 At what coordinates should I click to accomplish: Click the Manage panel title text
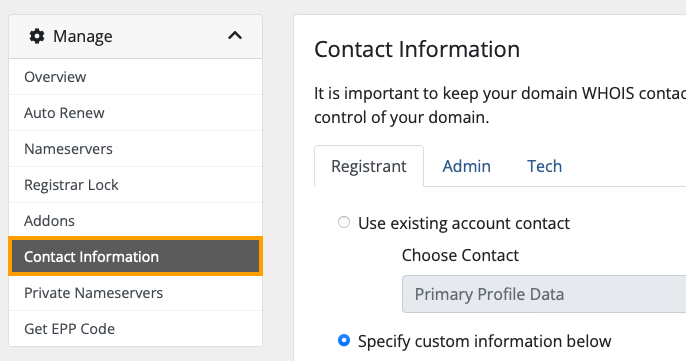(x=83, y=36)
